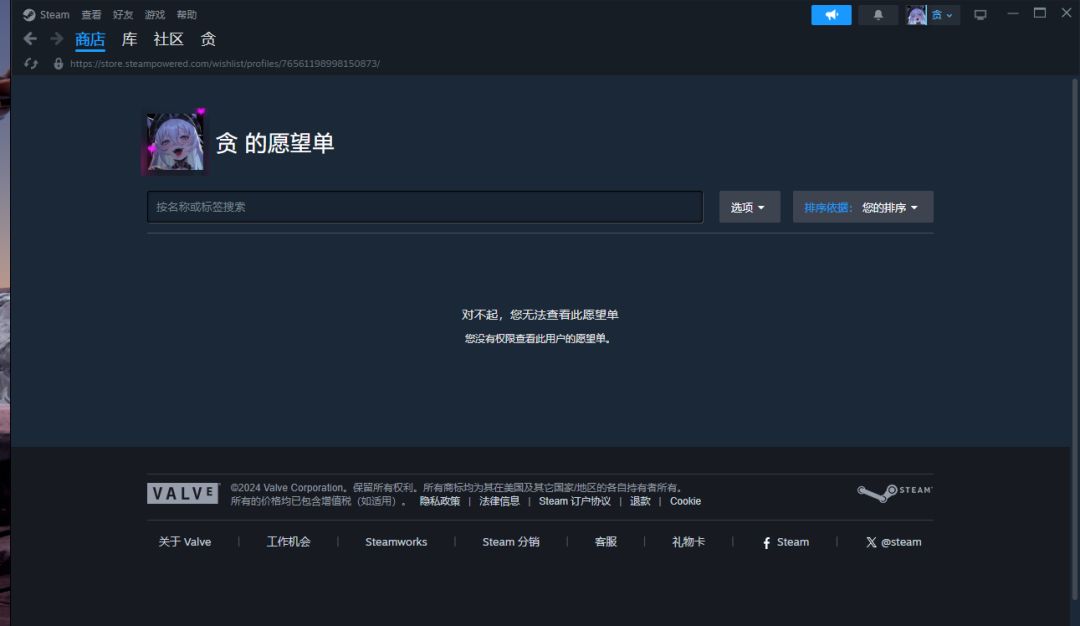Switch to the 社区 tab
This screenshot has height=626, width=1080.
tap(168, 39)
